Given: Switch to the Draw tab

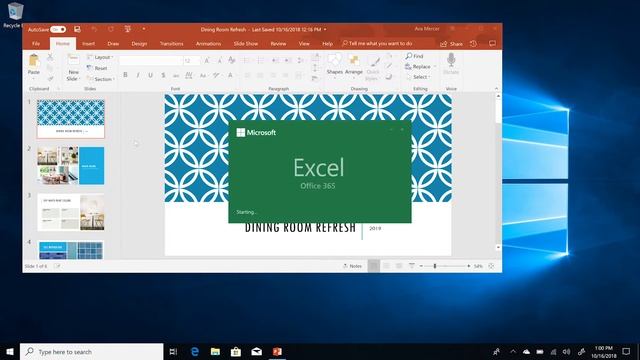Looking at the screenshot, I should [113, 44].
